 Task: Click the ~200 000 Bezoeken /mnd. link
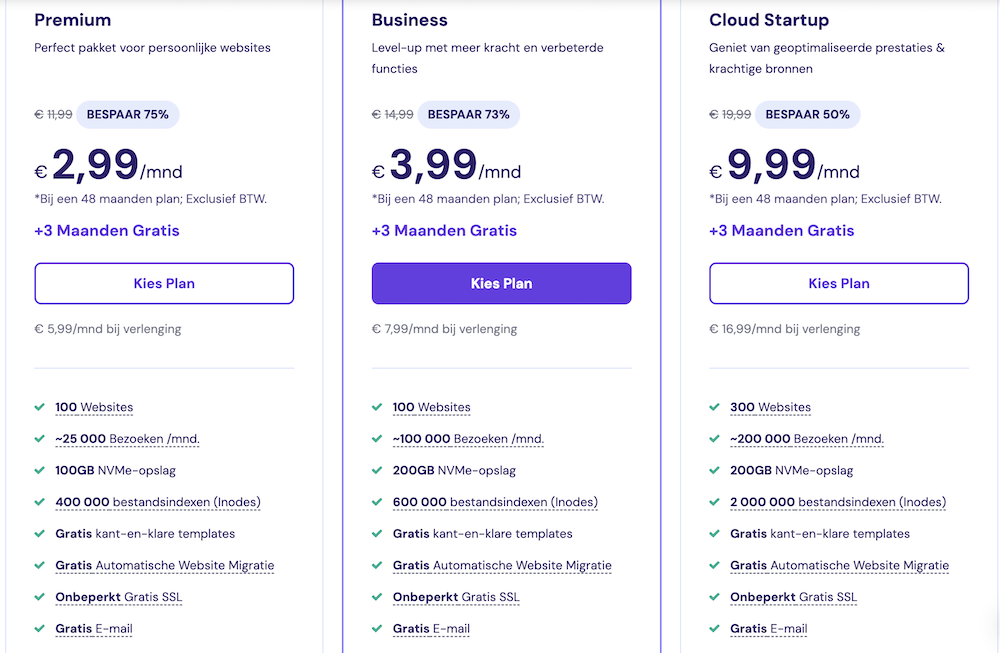(807, 439)
